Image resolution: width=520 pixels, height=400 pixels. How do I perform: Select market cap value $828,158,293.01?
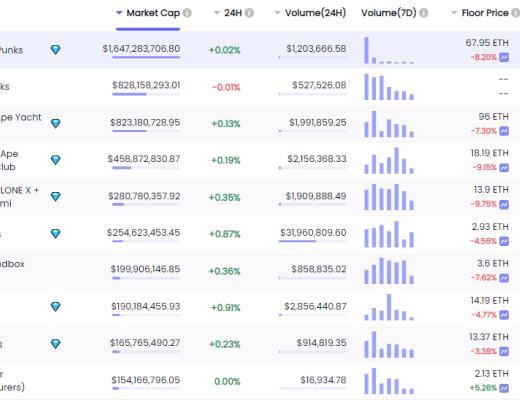[146, 85]
